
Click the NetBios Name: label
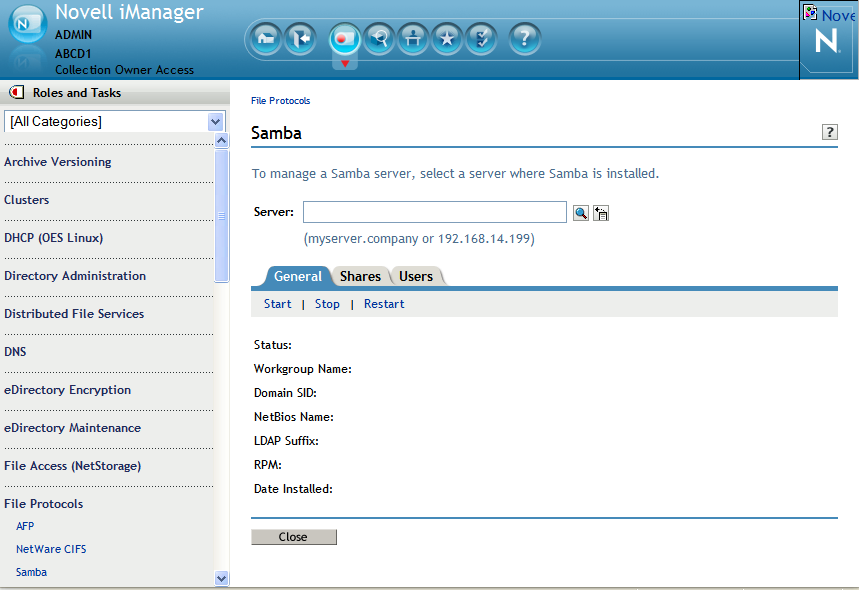pyautogui.click(x=294, y=417)
